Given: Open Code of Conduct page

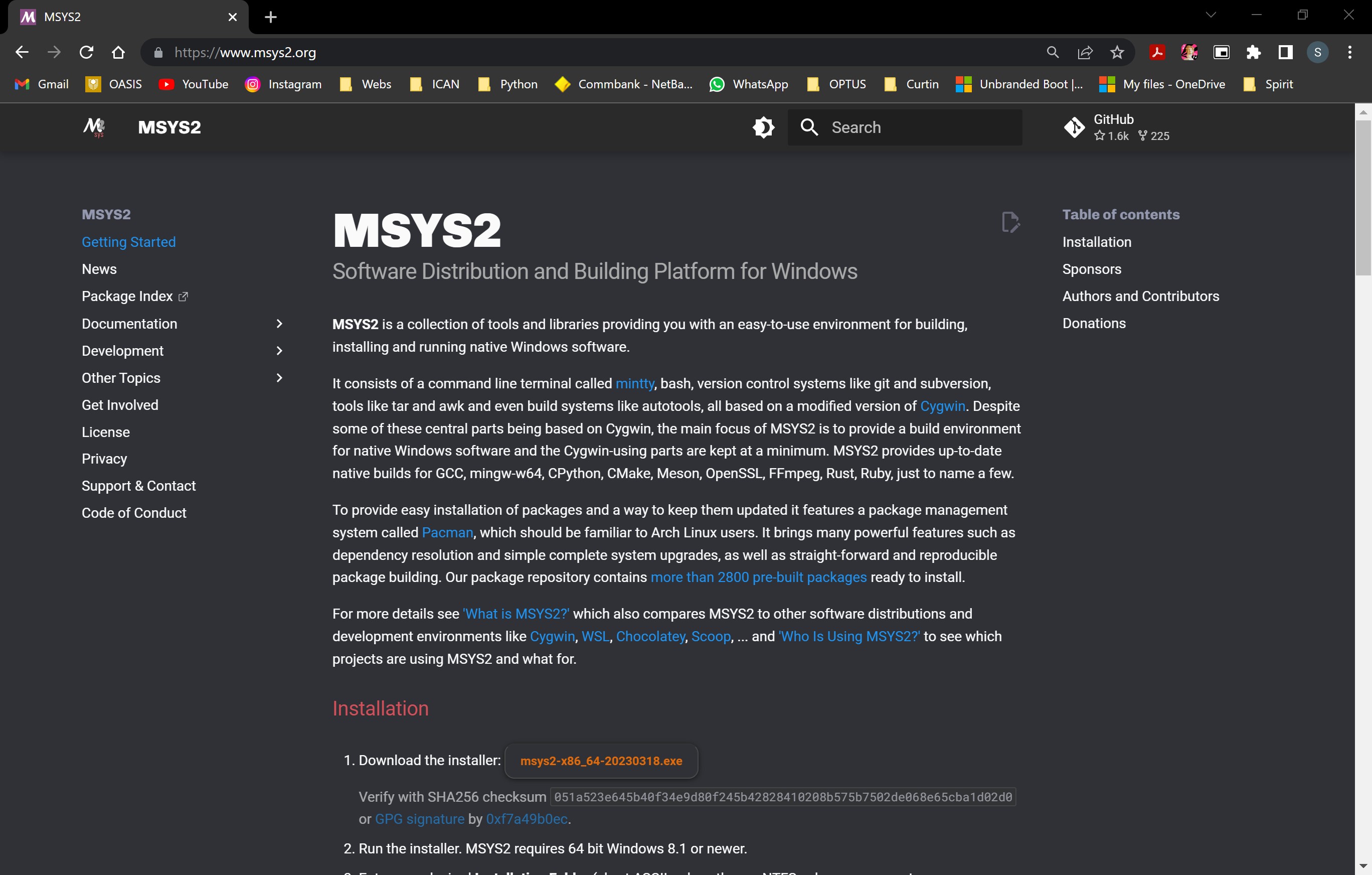Looking at the screenshot, I should pos(134,513).
